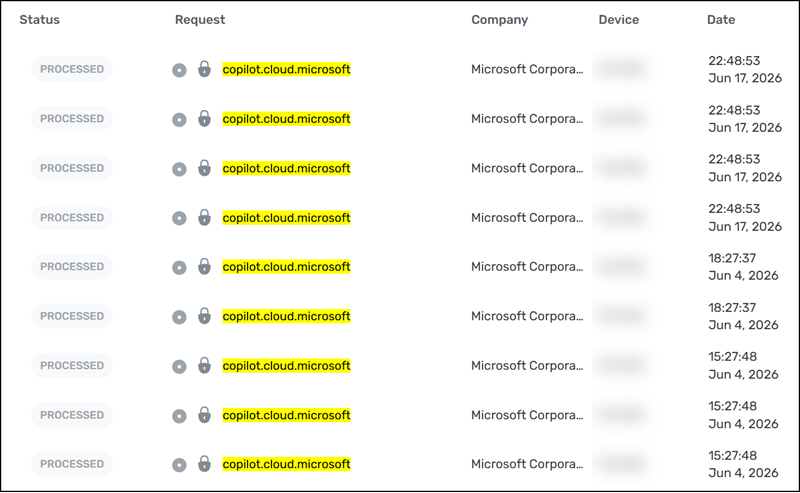
Task: Select Microsoft Corpora… cell in second 22:48:53 row
Action: click(527, 119)
